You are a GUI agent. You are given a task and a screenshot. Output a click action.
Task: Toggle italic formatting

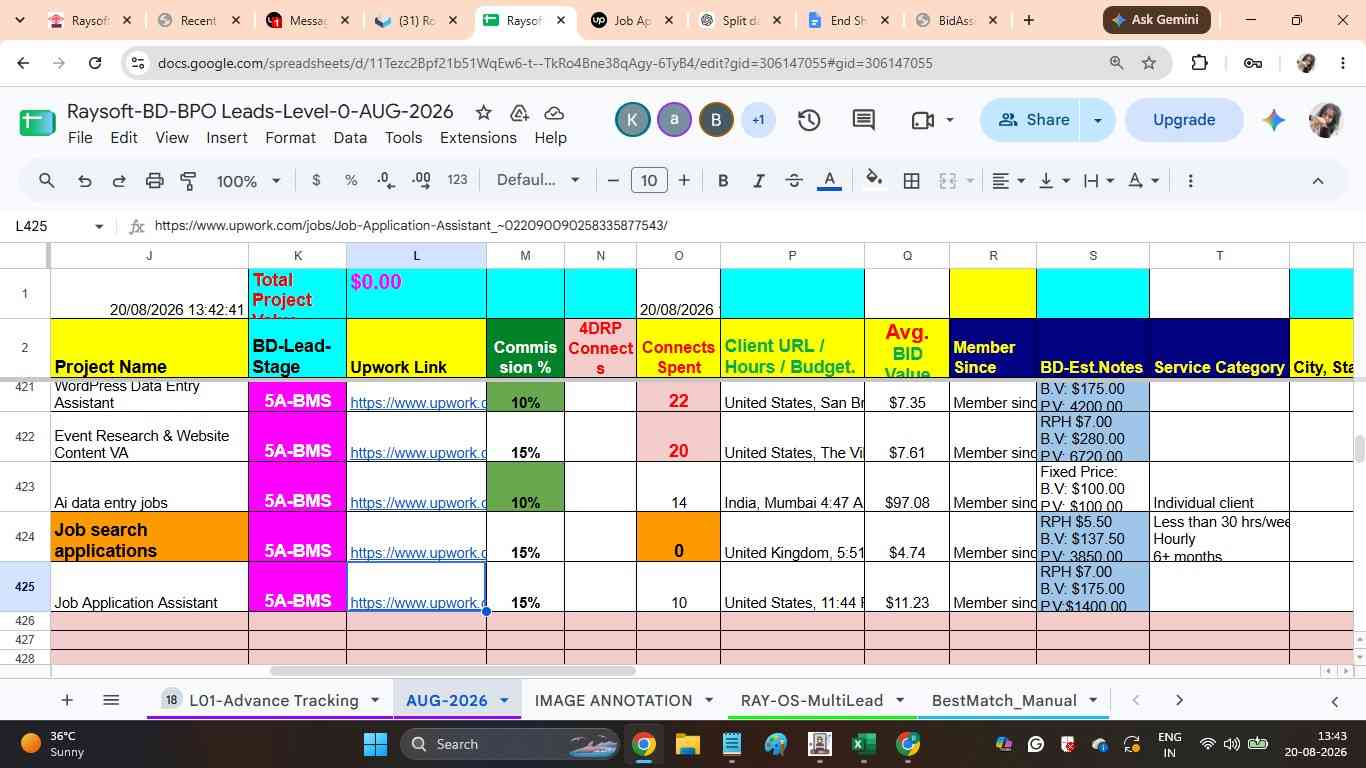(x=758, y=181)
